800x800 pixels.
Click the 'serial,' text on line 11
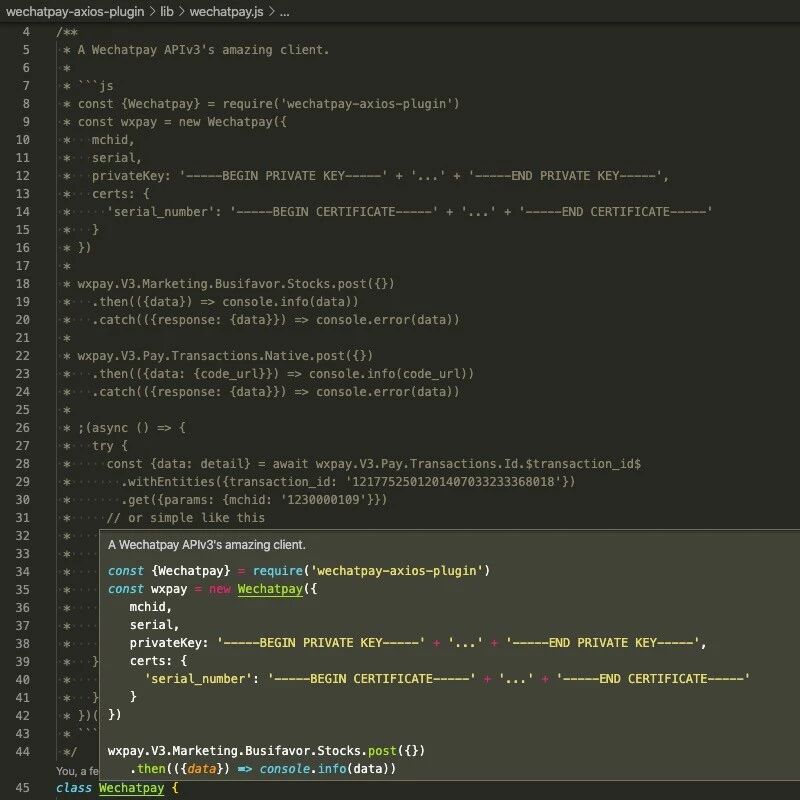[117, 158]
